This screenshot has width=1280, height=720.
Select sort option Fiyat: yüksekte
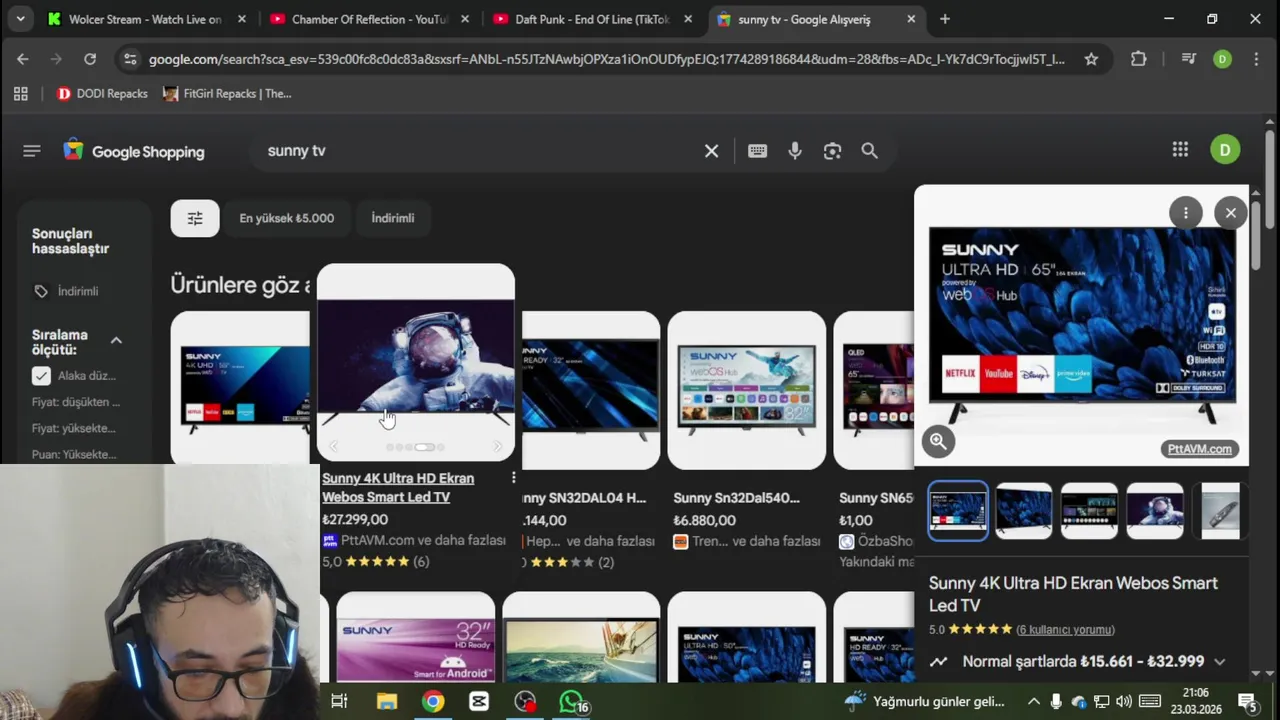(x=74, y=428)
